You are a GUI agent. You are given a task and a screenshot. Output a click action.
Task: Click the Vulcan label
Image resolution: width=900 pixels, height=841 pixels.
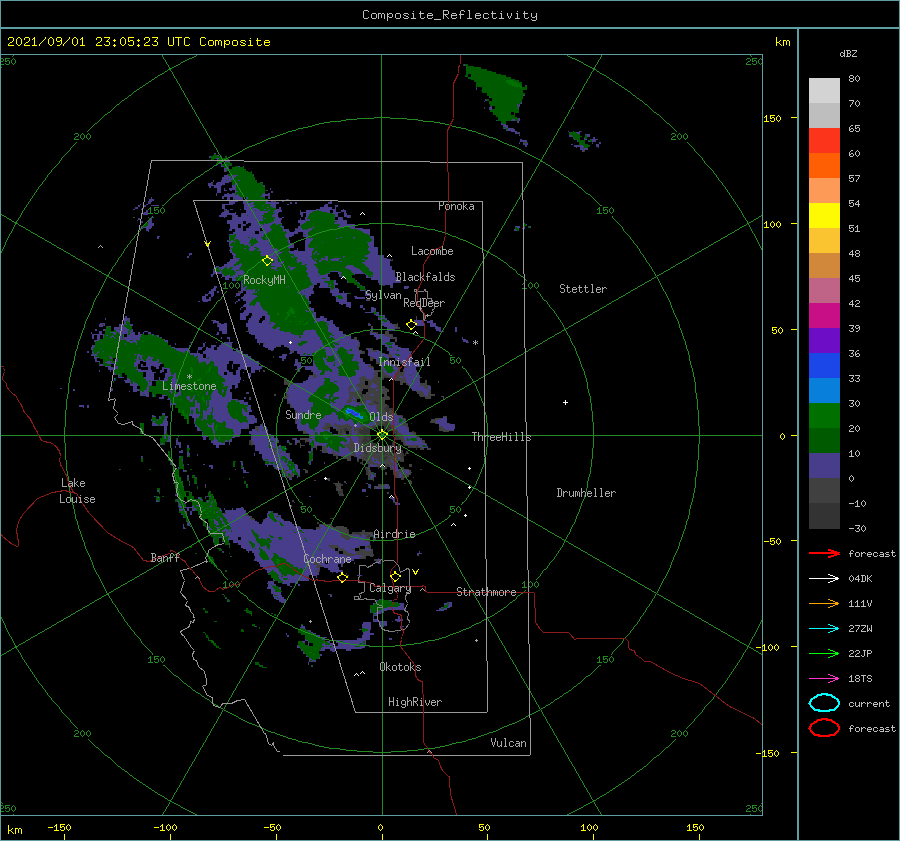pos(509,743)
